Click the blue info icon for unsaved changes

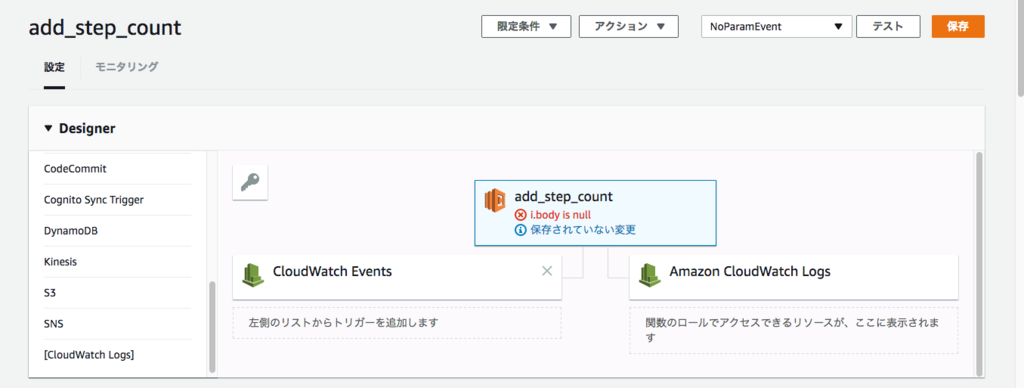[520, 230]
